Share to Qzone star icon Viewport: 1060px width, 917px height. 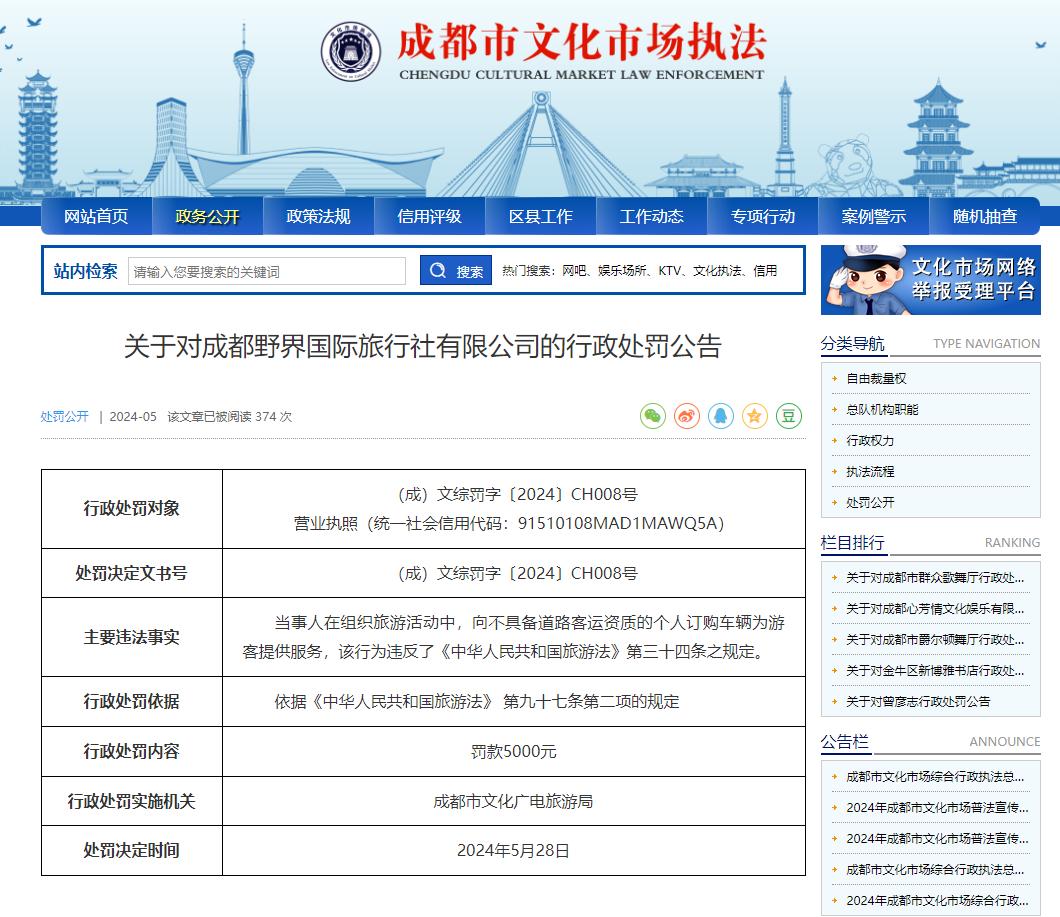point(754,416)
